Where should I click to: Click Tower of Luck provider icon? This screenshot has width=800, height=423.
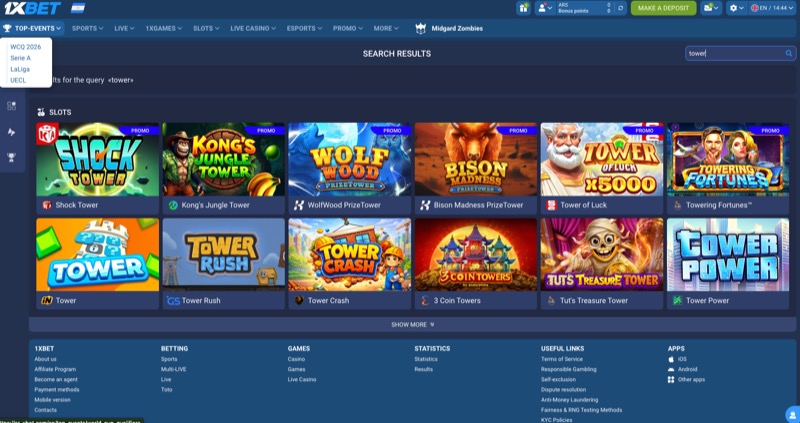coord(551,205)
